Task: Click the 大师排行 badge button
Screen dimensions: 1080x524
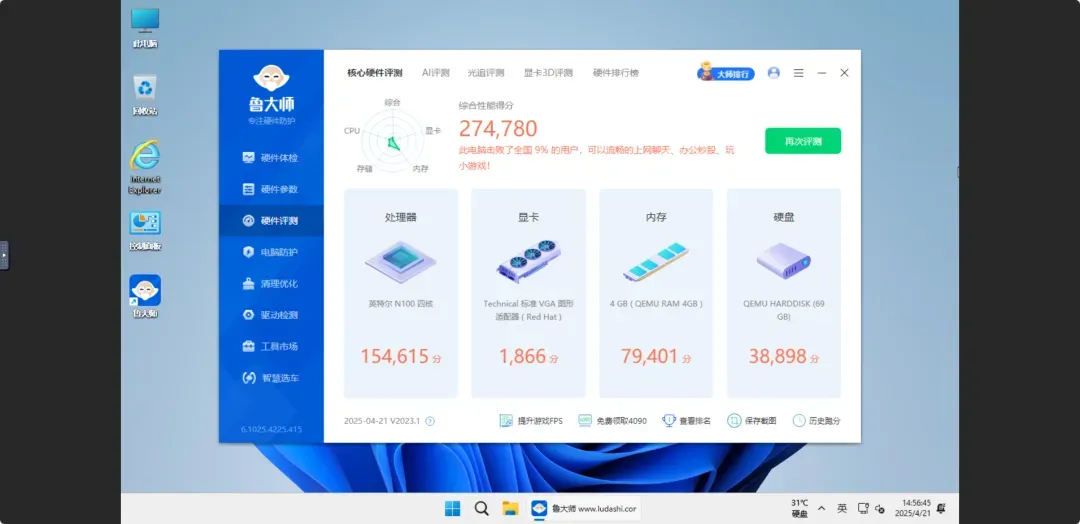Action: click(726, 73)
